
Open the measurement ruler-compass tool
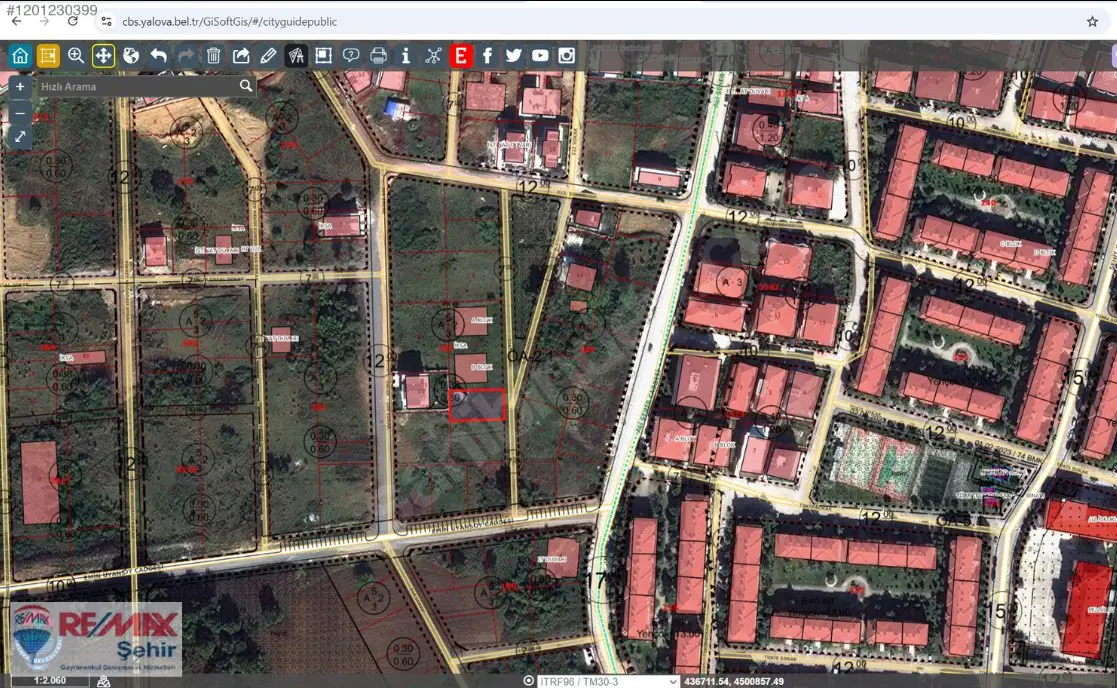point(296,56)
